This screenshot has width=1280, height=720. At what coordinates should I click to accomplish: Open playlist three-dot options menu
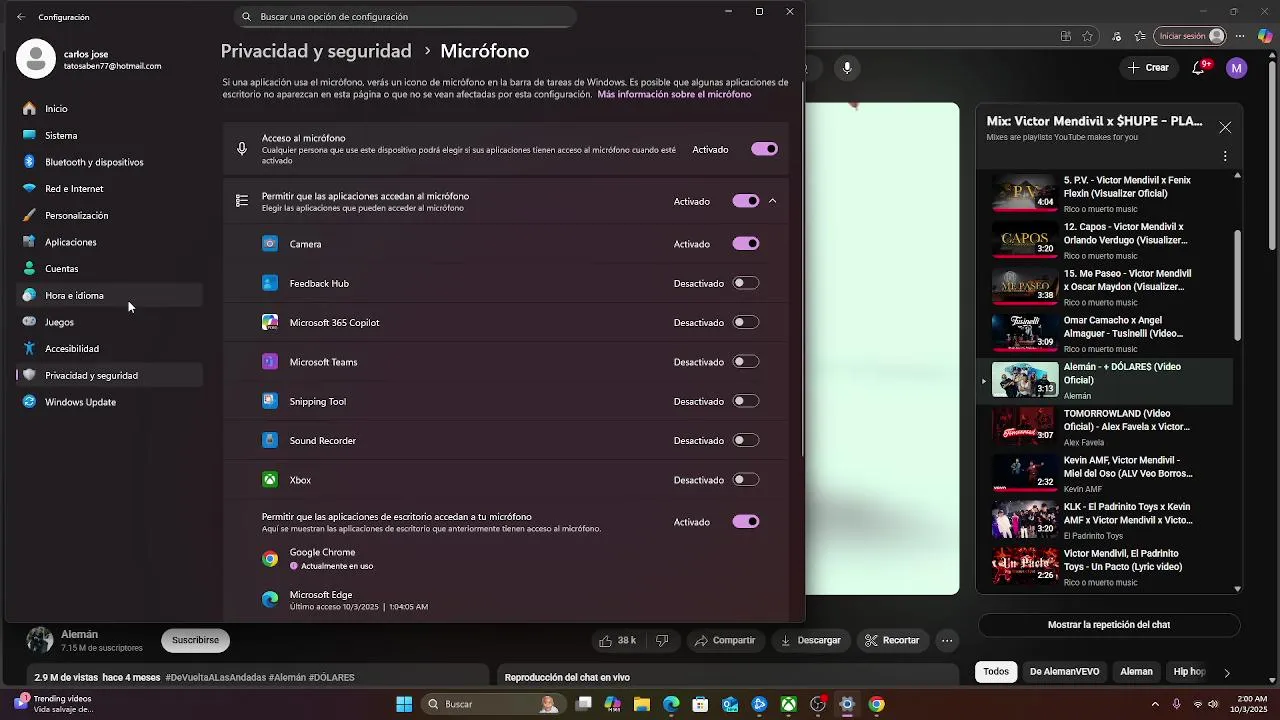point(1225,156)
